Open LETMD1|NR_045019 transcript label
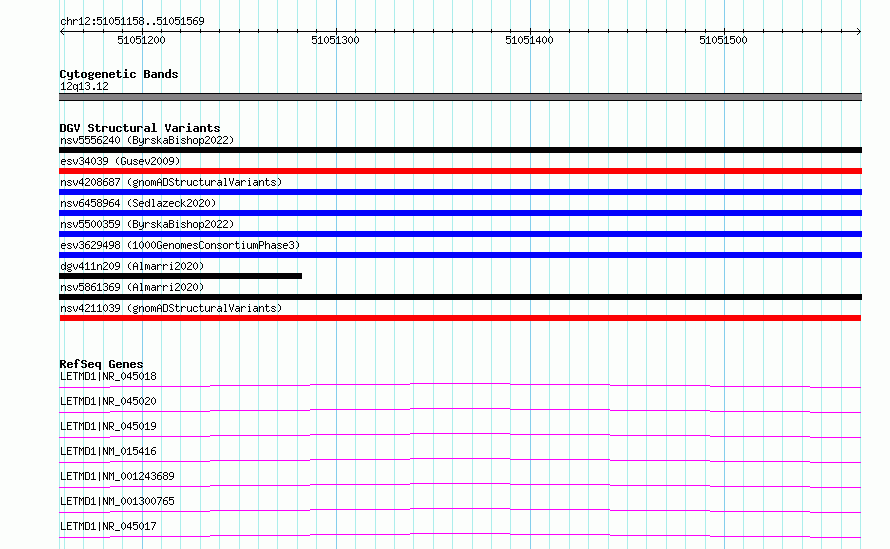This screenshot has width=890, height=549. point(108,426)
